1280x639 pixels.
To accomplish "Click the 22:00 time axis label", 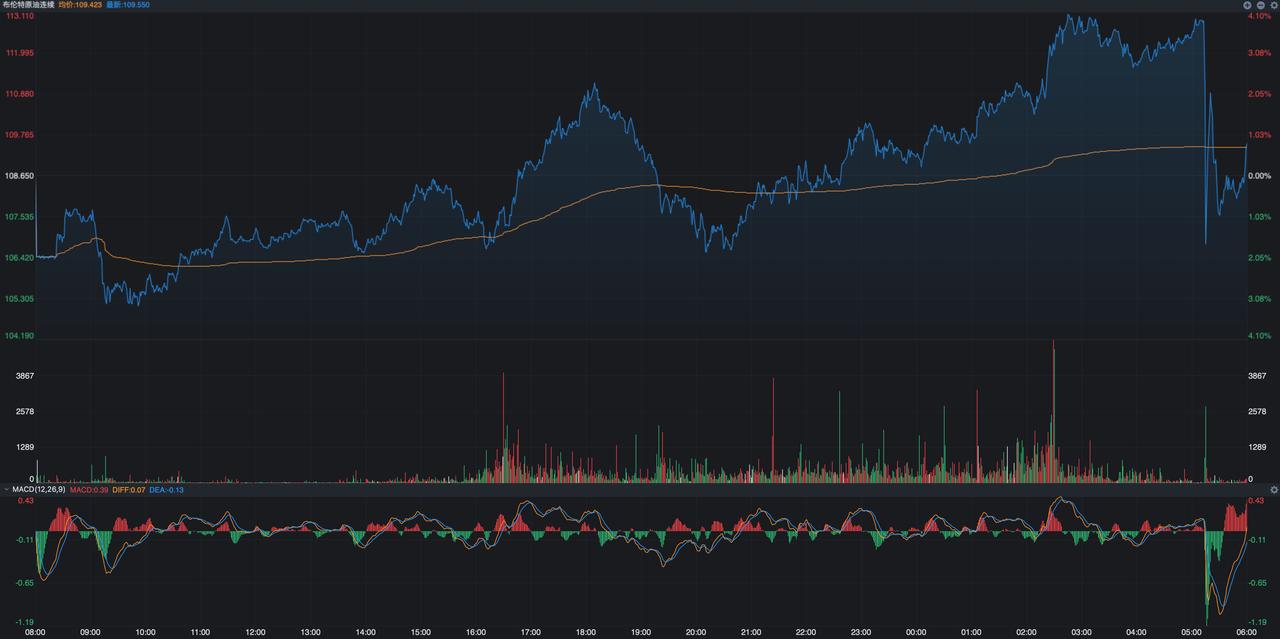I will (x=806, y=632).
